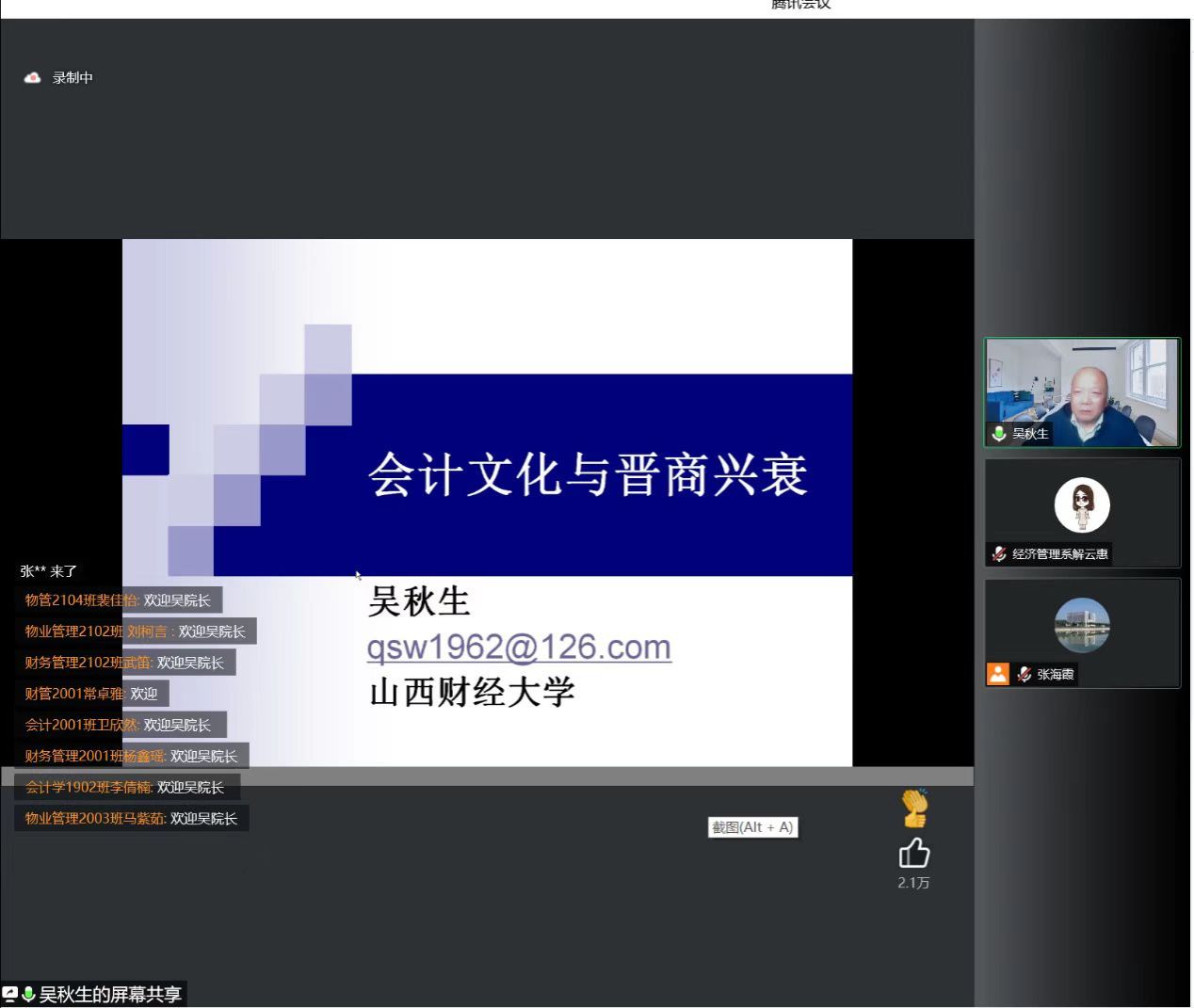The image size is (1194, 1008).
Task: Select 吴秋生's video thumbnail
Action: [x=1082, y=392]
